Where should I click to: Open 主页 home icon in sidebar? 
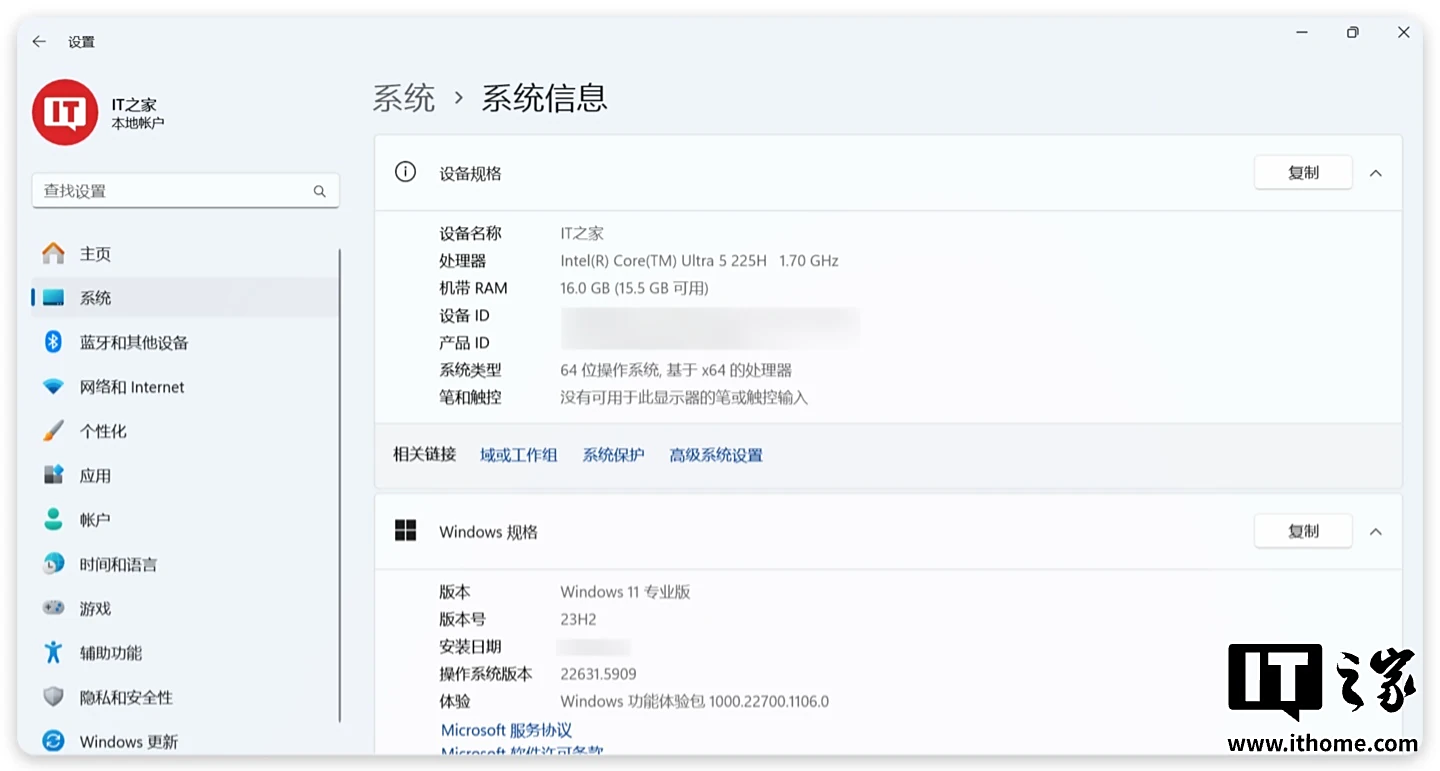[x=54, y=254]
